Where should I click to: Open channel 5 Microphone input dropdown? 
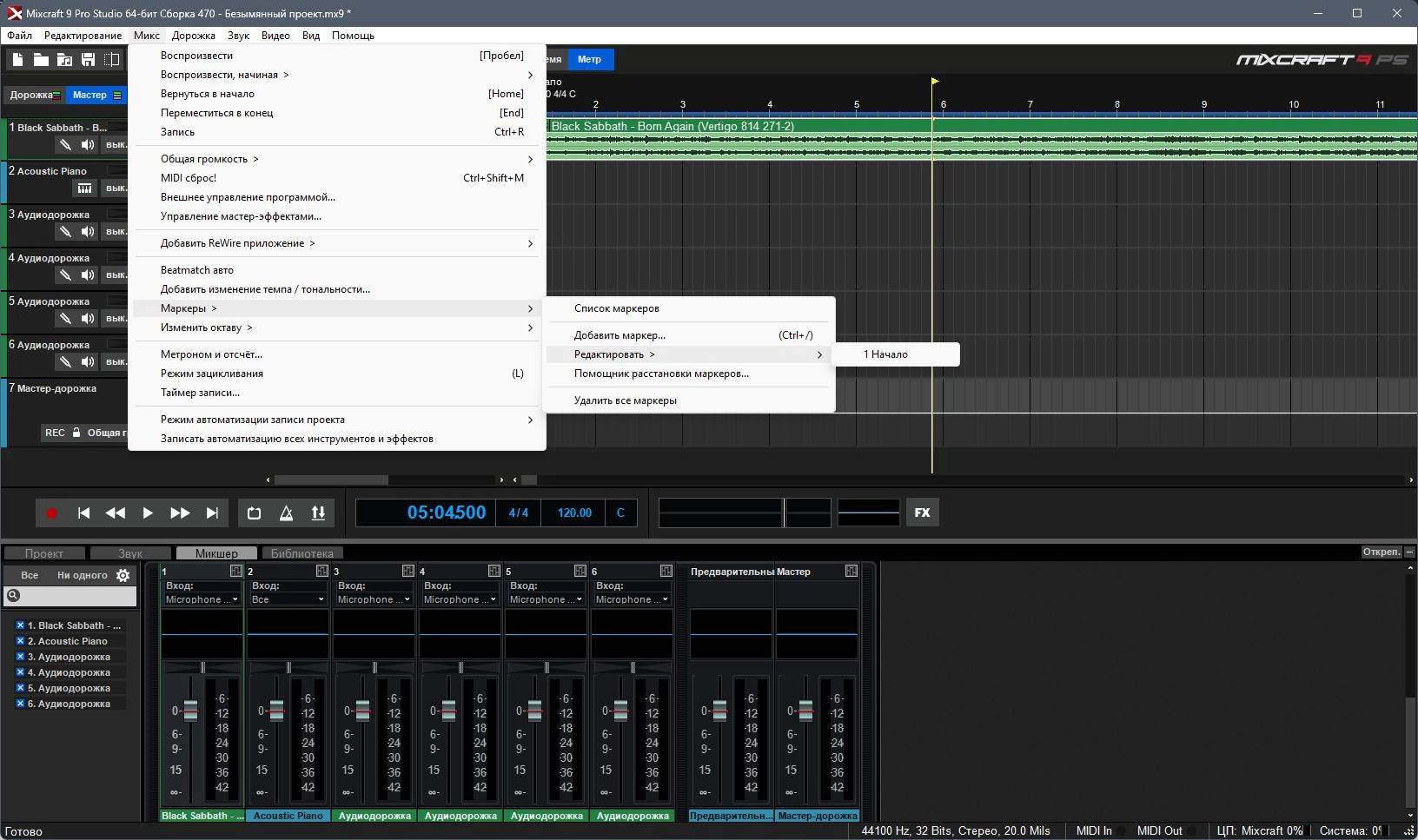click(546, 599)
